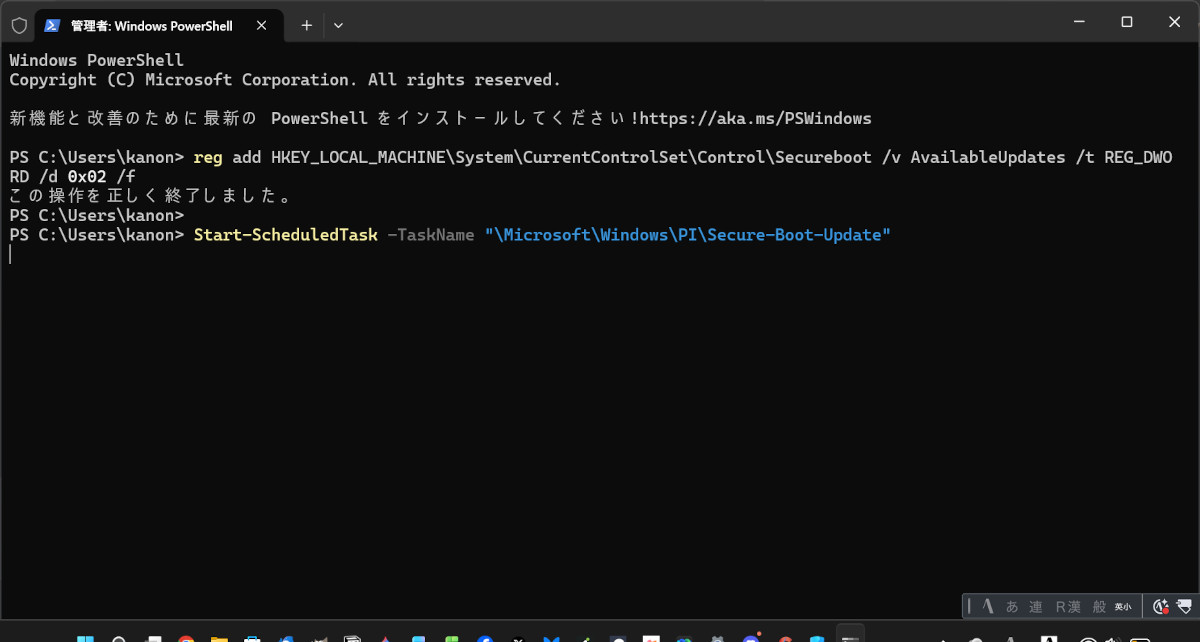The height and width of the screenshot is (642, 1200).
Task: Select the R漢 input setting on IME toolbar
Action: pyautogui.click(x=1068, y=606)
